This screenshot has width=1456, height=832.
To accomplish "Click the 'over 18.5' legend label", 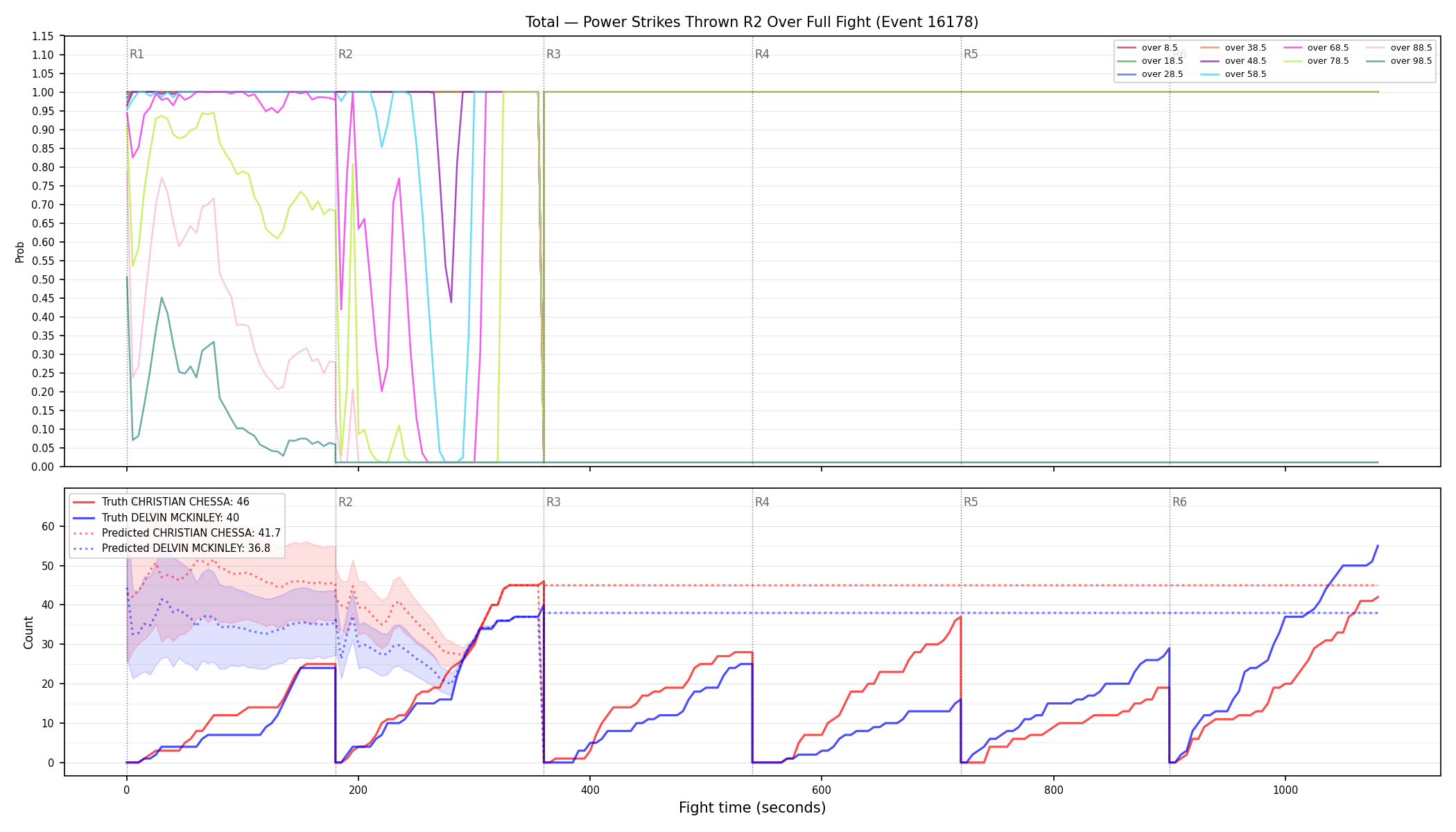I will [1162, 61].
